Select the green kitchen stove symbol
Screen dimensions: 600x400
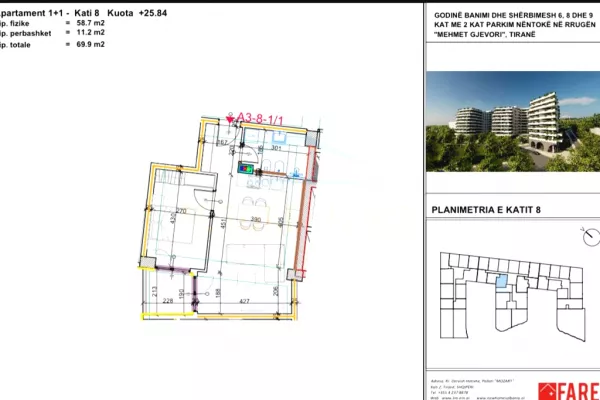246,167
